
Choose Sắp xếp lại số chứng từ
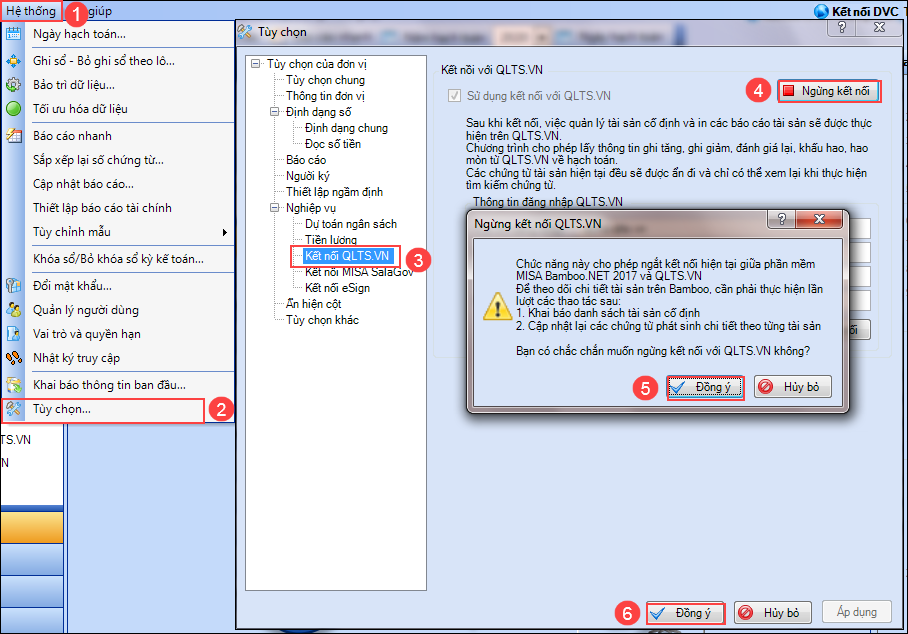pos(98,160)
